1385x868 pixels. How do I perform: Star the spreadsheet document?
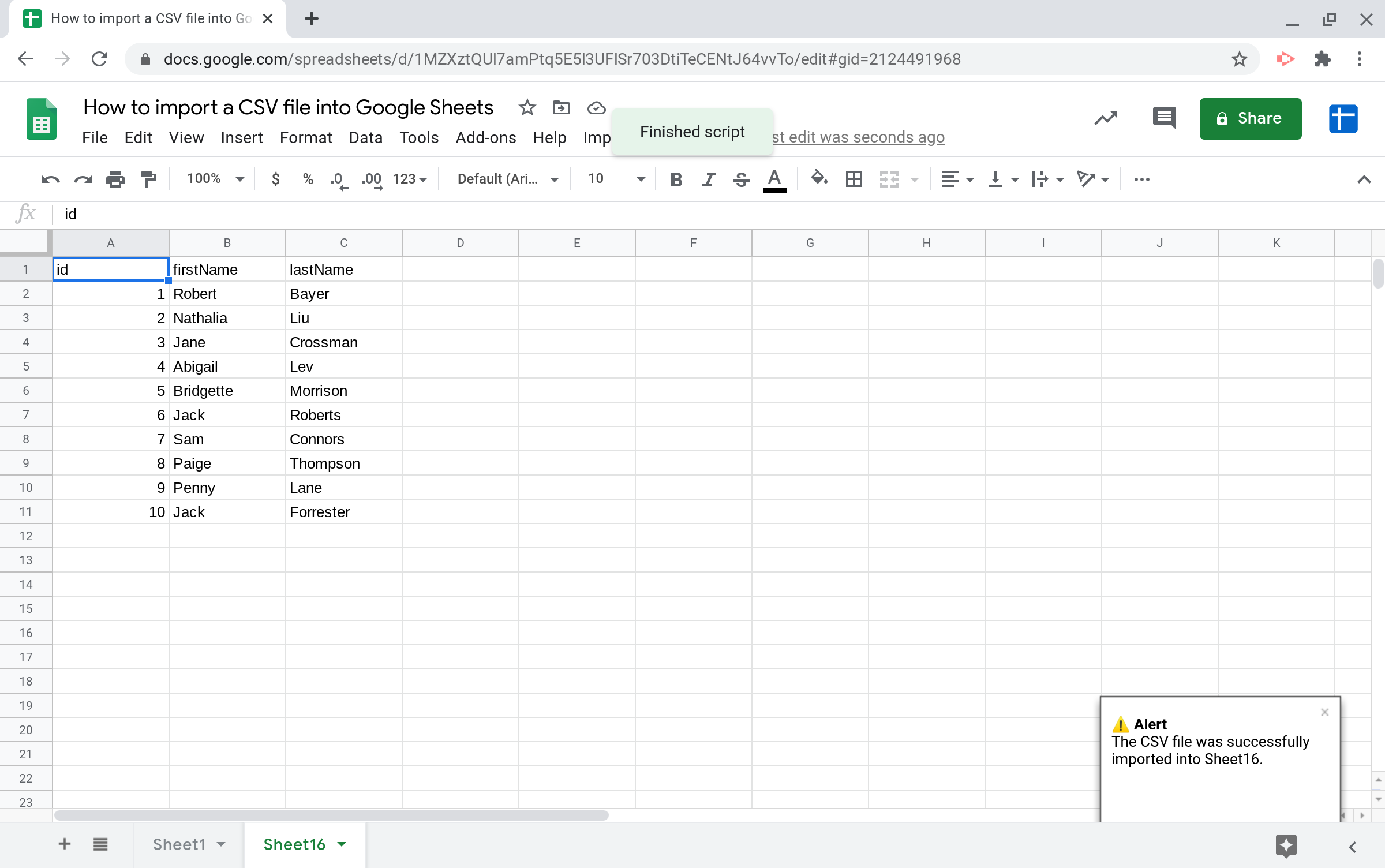[x=527, y=107]
